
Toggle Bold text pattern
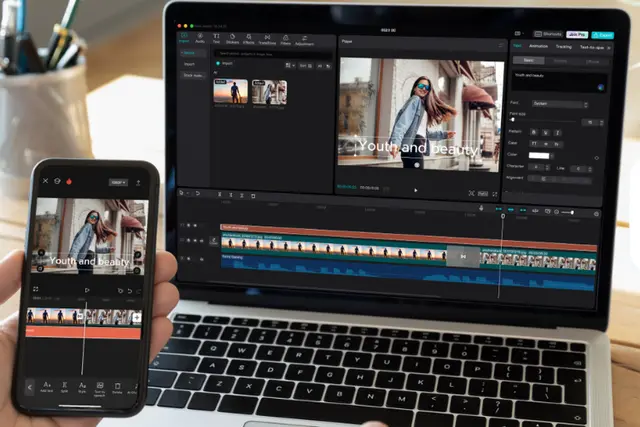pos(533,132)
